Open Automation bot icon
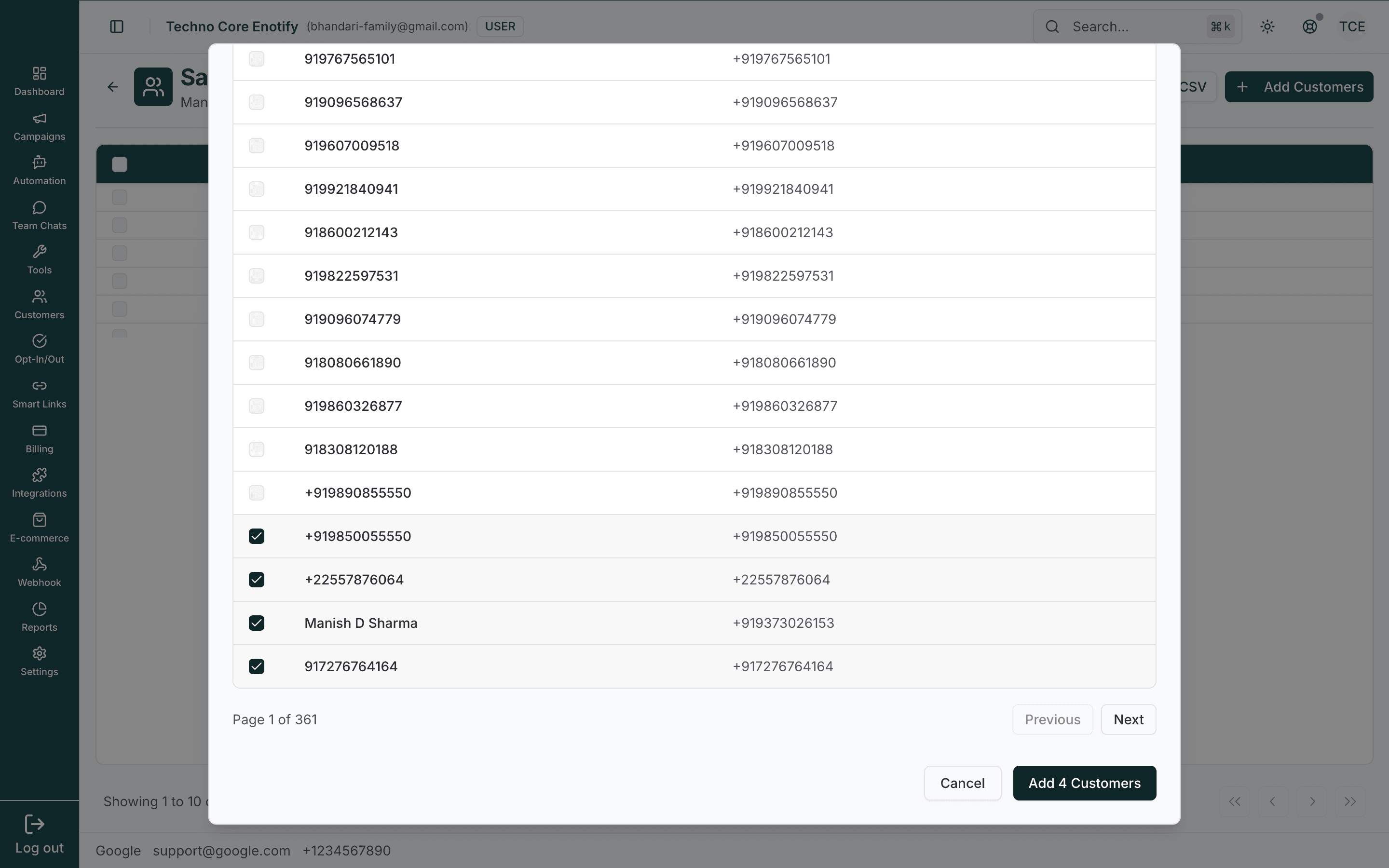The width and height of the screenshot is (1389, 868). pos(39,163)
